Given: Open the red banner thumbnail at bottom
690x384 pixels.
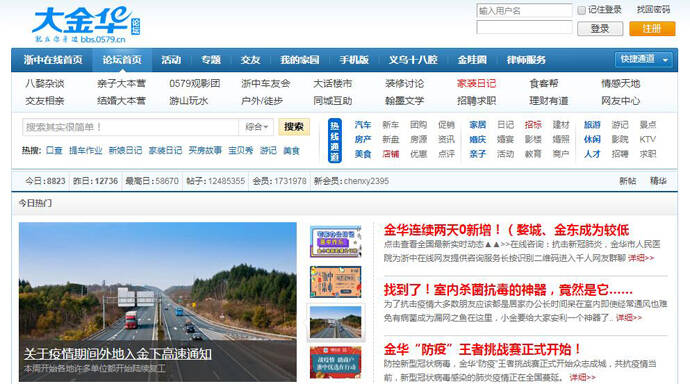Looking at the screenshot, I should 335,362.
